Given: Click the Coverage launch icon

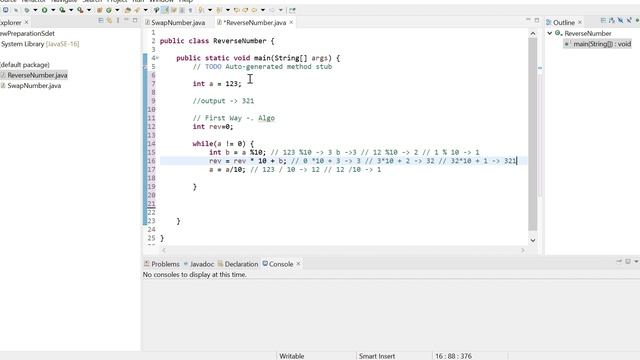Looking at the screenshot, I should click(x=62, y=10).
